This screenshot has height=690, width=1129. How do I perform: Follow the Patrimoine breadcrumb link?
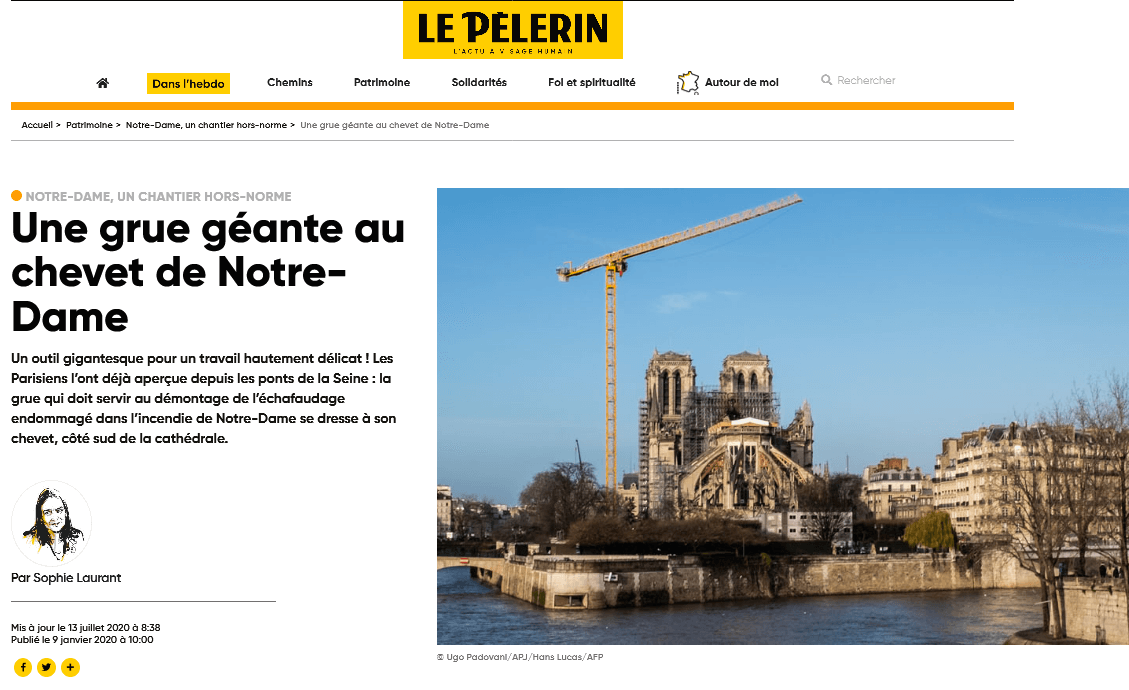pos(89,125)
